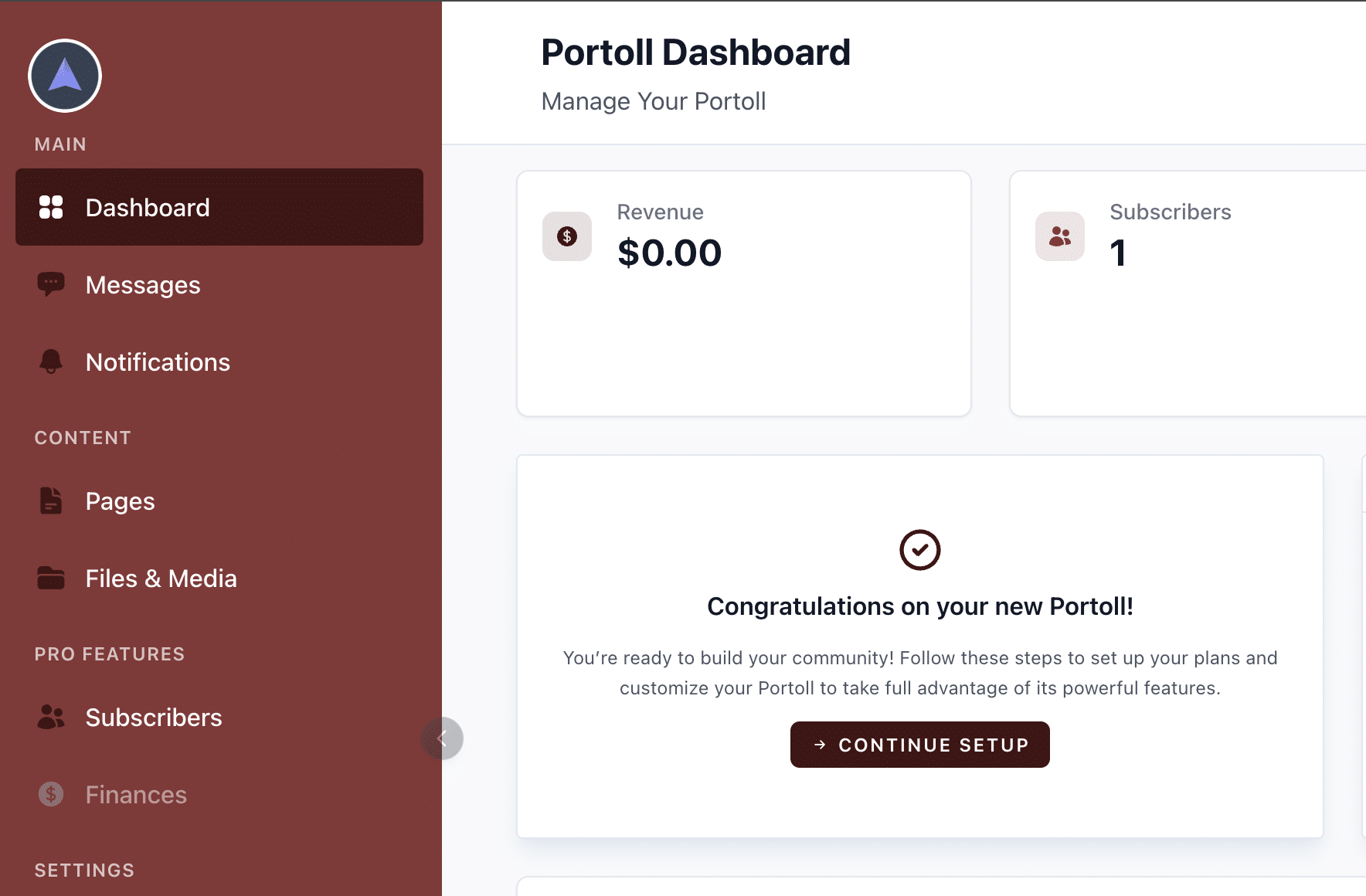This screenshot has width=1366, height=896.
Task: Select Pages from the Content section
Action: (x=121, y=501)
